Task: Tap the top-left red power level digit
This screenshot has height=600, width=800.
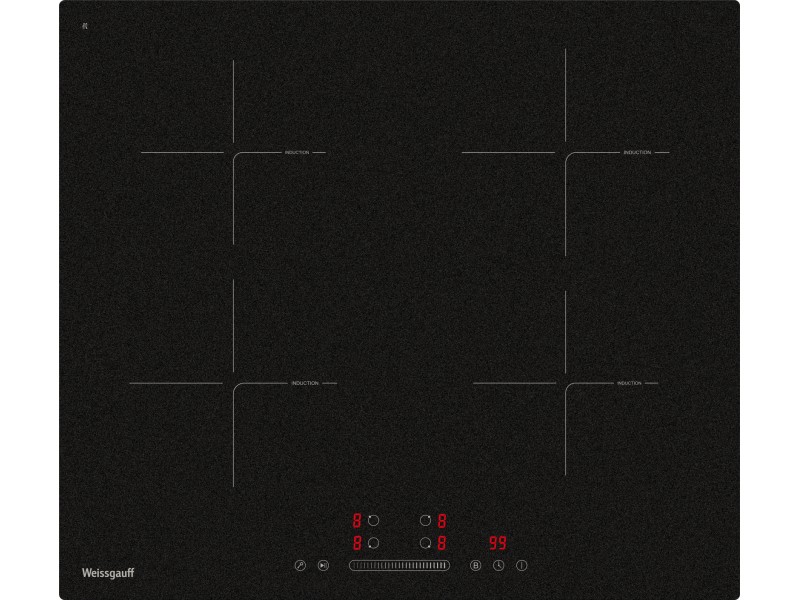Action: [x=357, y=520]
